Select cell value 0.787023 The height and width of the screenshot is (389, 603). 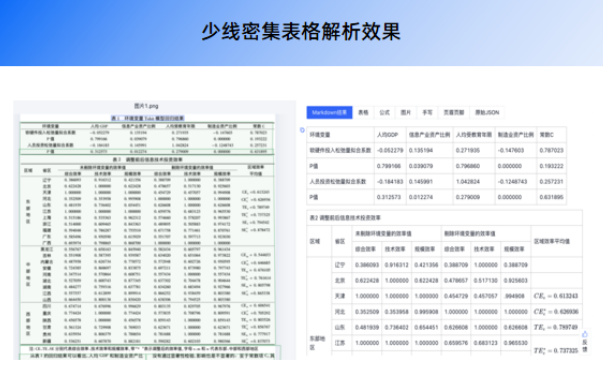point(551,150)
